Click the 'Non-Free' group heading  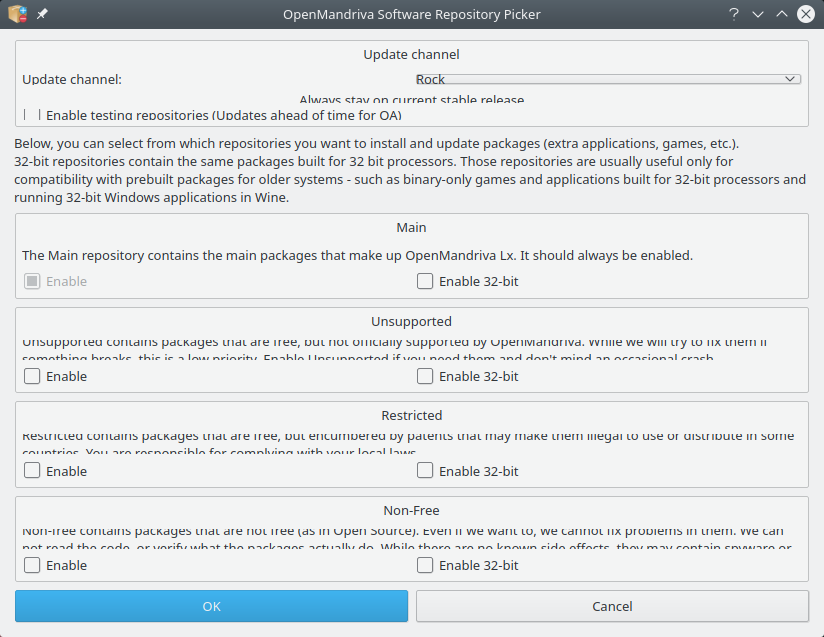[x=411, y=510]
